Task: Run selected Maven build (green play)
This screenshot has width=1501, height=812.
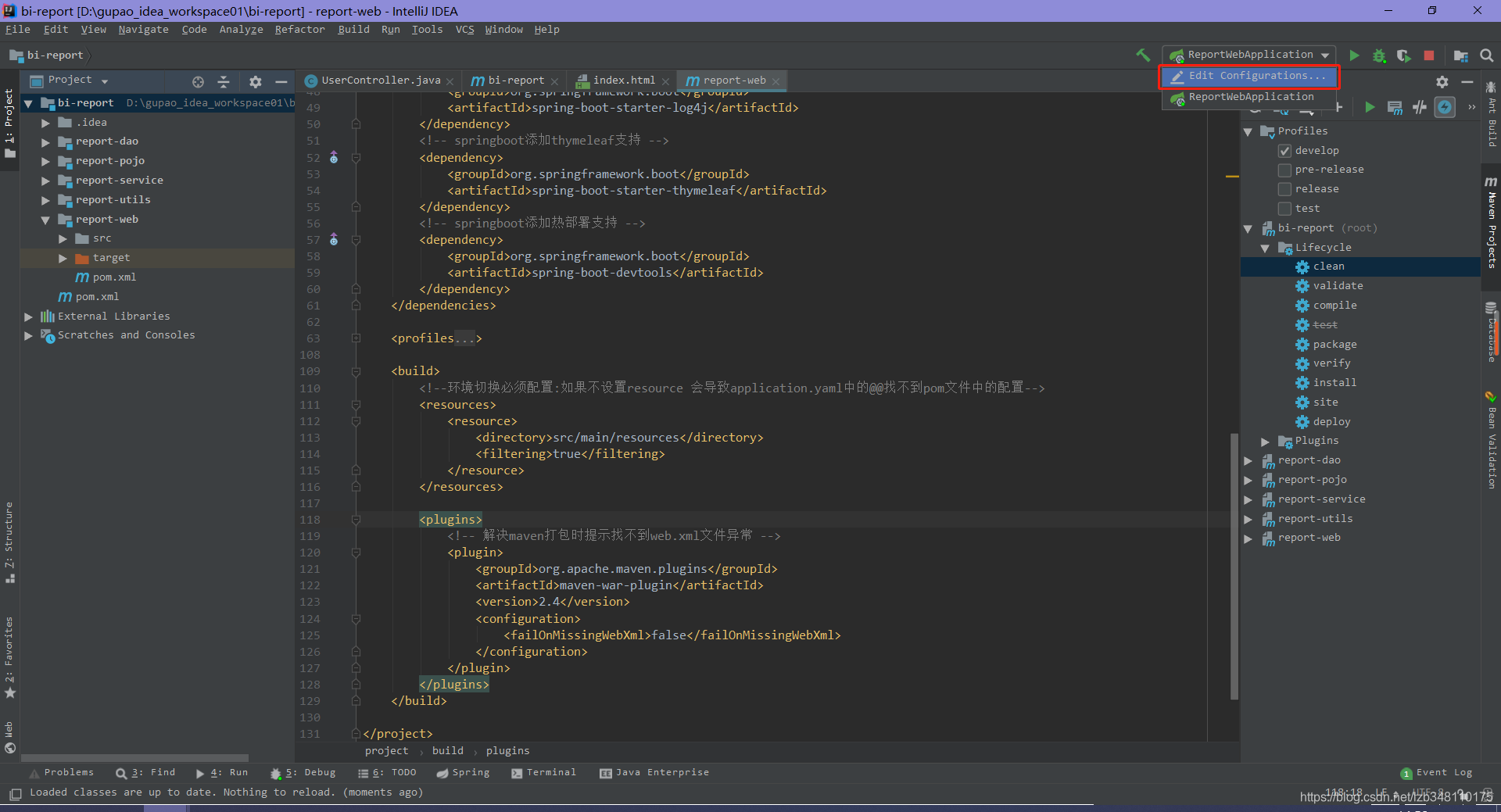Action: pyautogui.click(x=1370, y=107)
